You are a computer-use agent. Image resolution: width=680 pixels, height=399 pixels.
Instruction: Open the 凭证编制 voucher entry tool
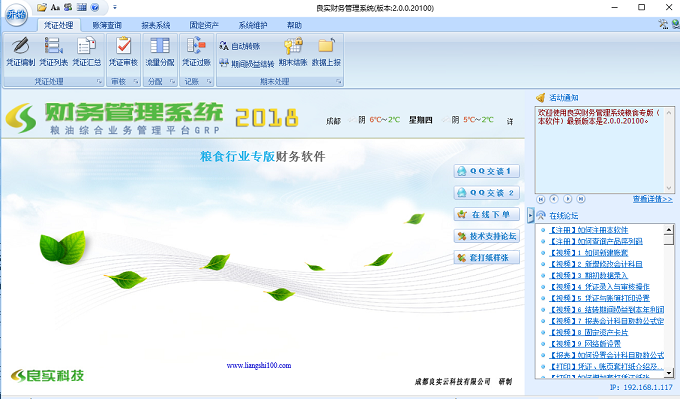coord(20,52)
